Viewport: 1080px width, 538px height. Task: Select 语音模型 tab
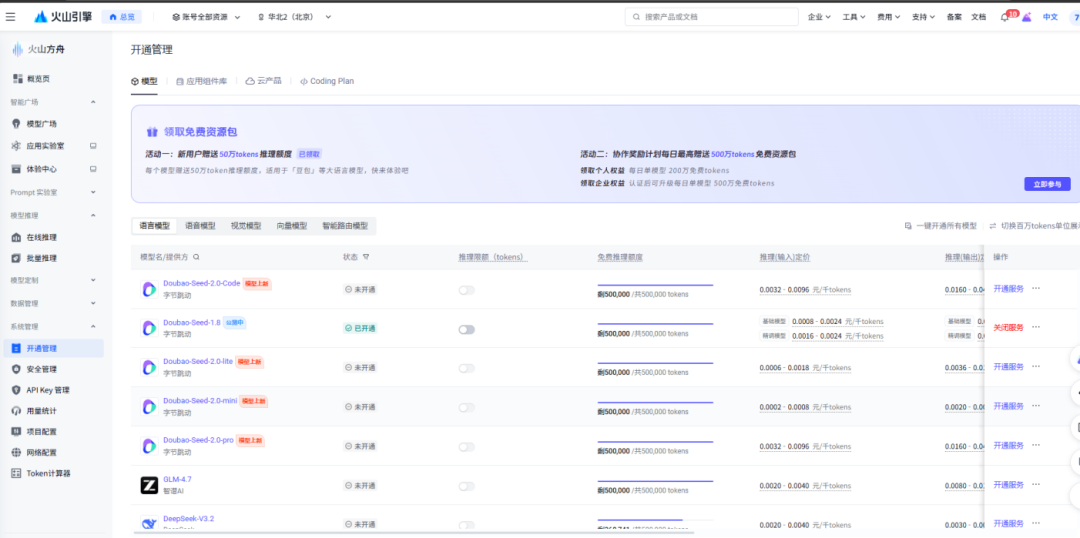[200, 226]
